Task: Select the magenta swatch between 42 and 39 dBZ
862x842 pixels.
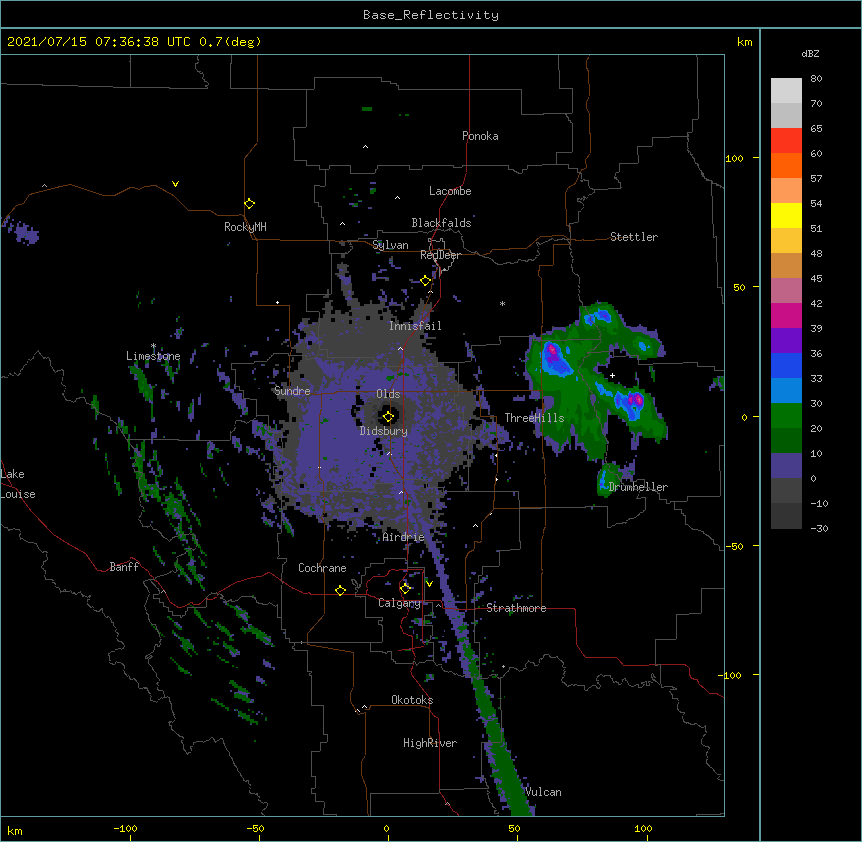Action: click(786, 315)
